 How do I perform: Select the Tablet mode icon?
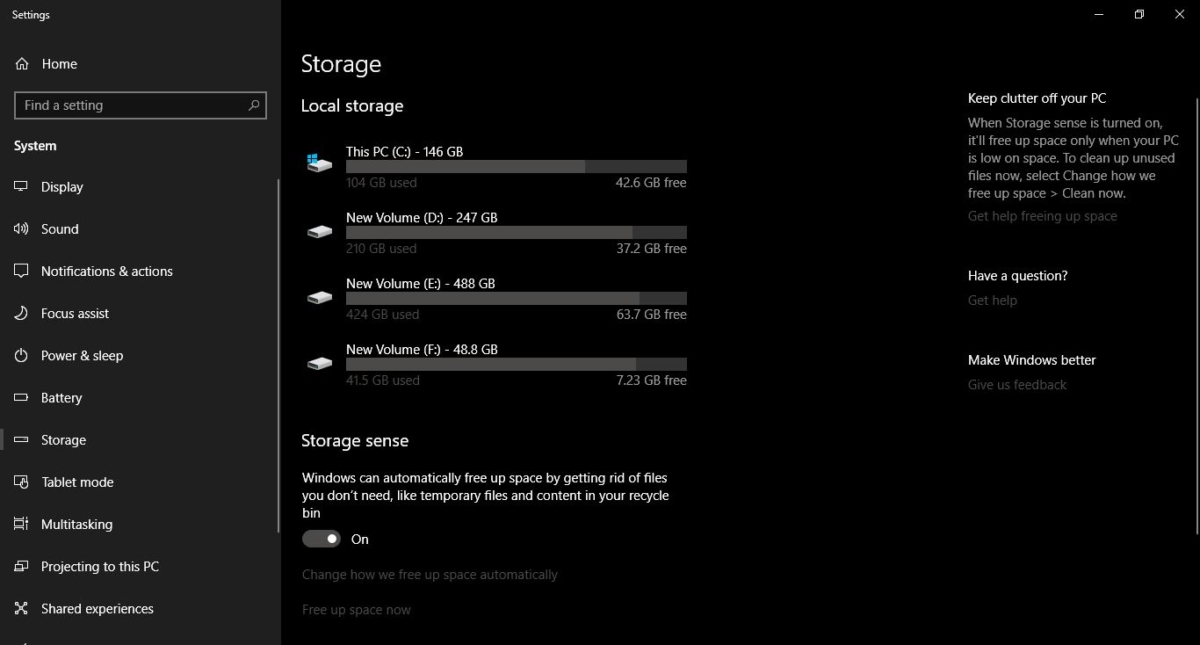[22, 482]
